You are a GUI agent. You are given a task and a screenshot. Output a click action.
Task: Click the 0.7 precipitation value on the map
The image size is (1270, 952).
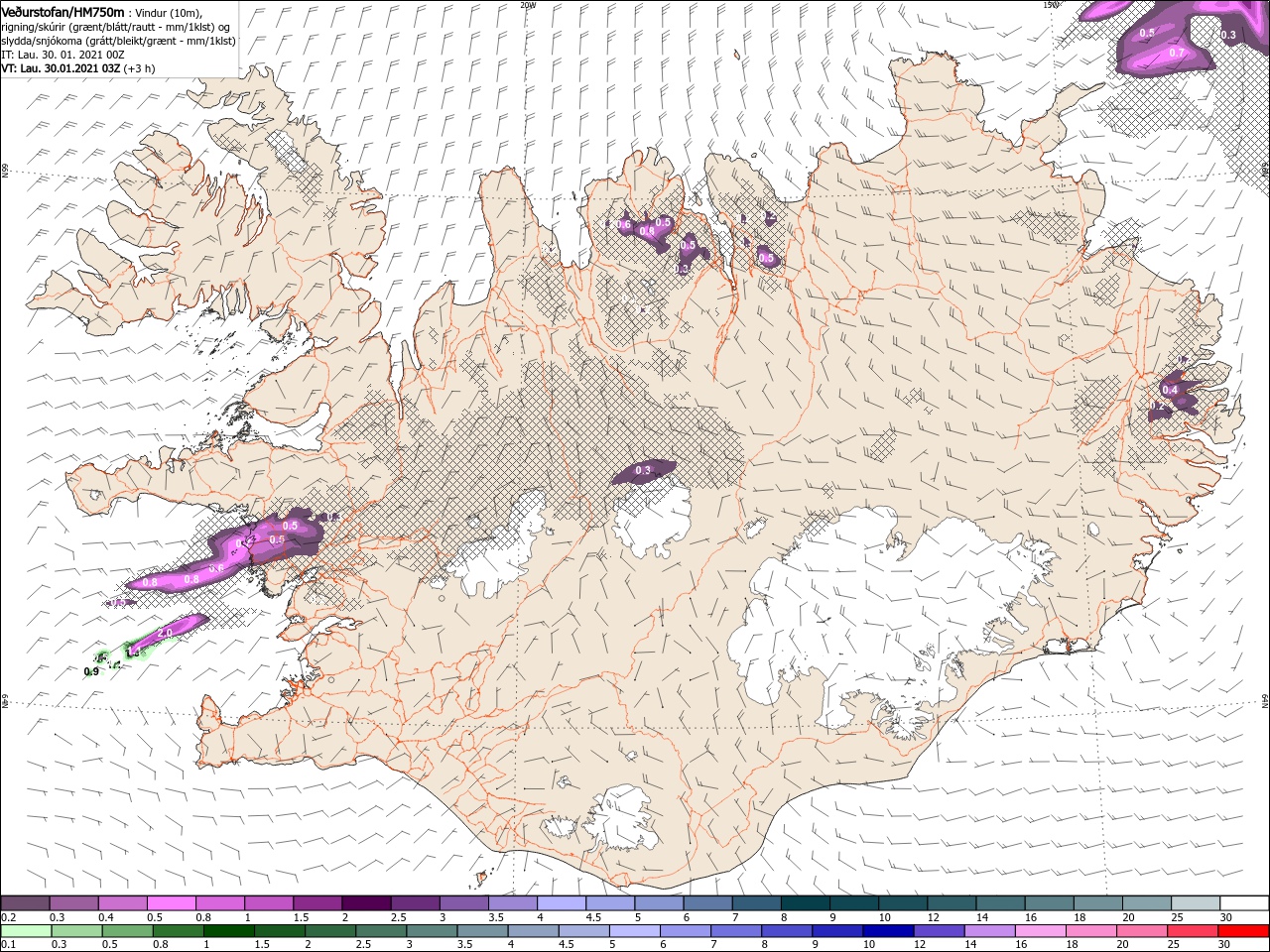tap(1177, 53)
